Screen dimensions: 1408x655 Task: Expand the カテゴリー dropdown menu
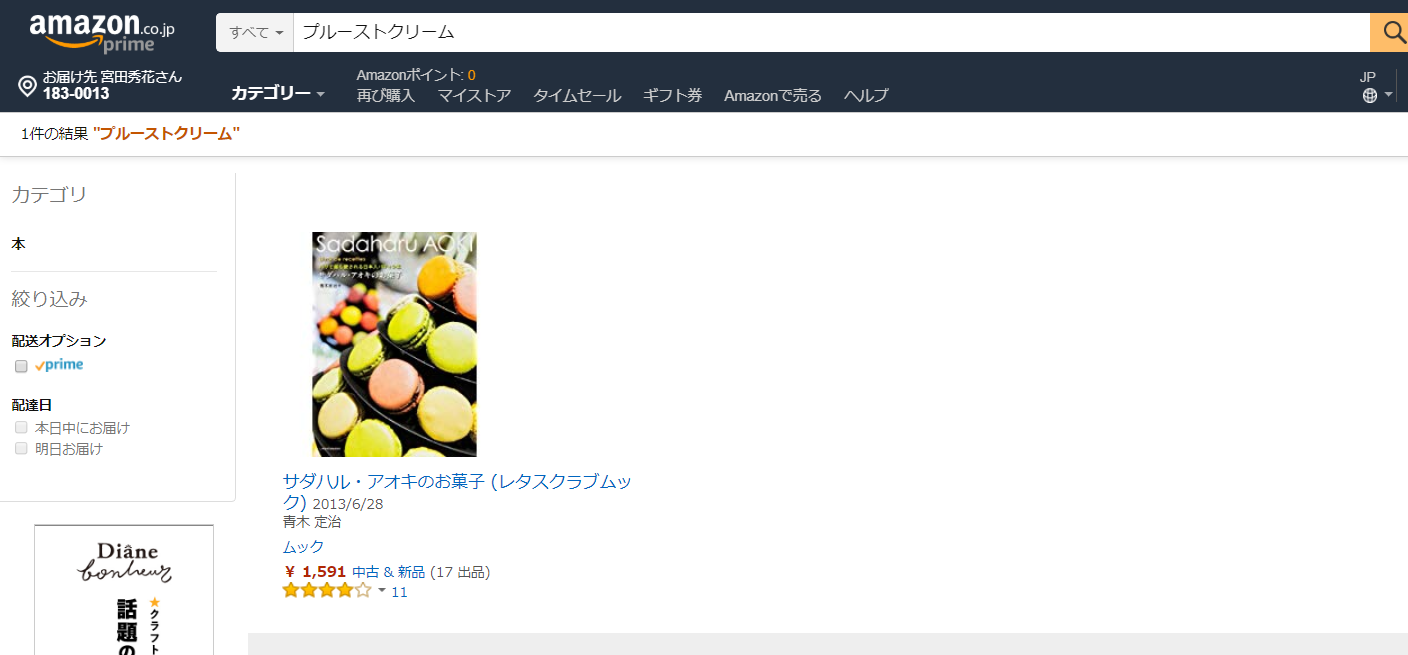(278, 93)
